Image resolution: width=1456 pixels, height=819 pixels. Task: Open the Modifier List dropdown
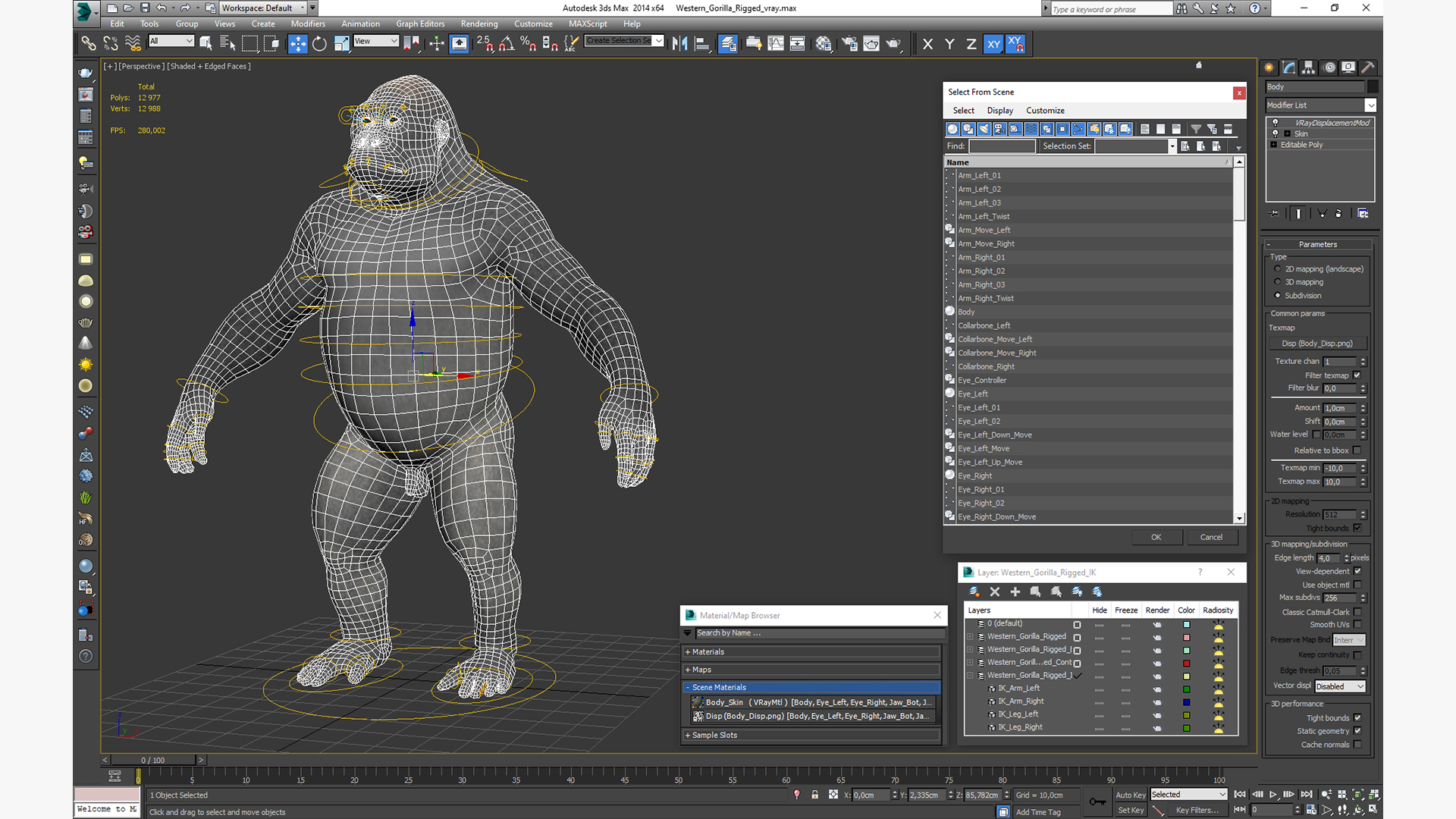pos(1370,105)
